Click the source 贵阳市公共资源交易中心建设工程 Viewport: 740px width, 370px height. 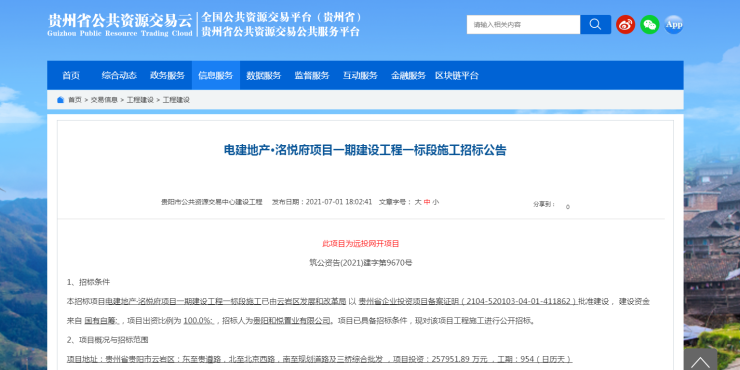pos(211,202)
